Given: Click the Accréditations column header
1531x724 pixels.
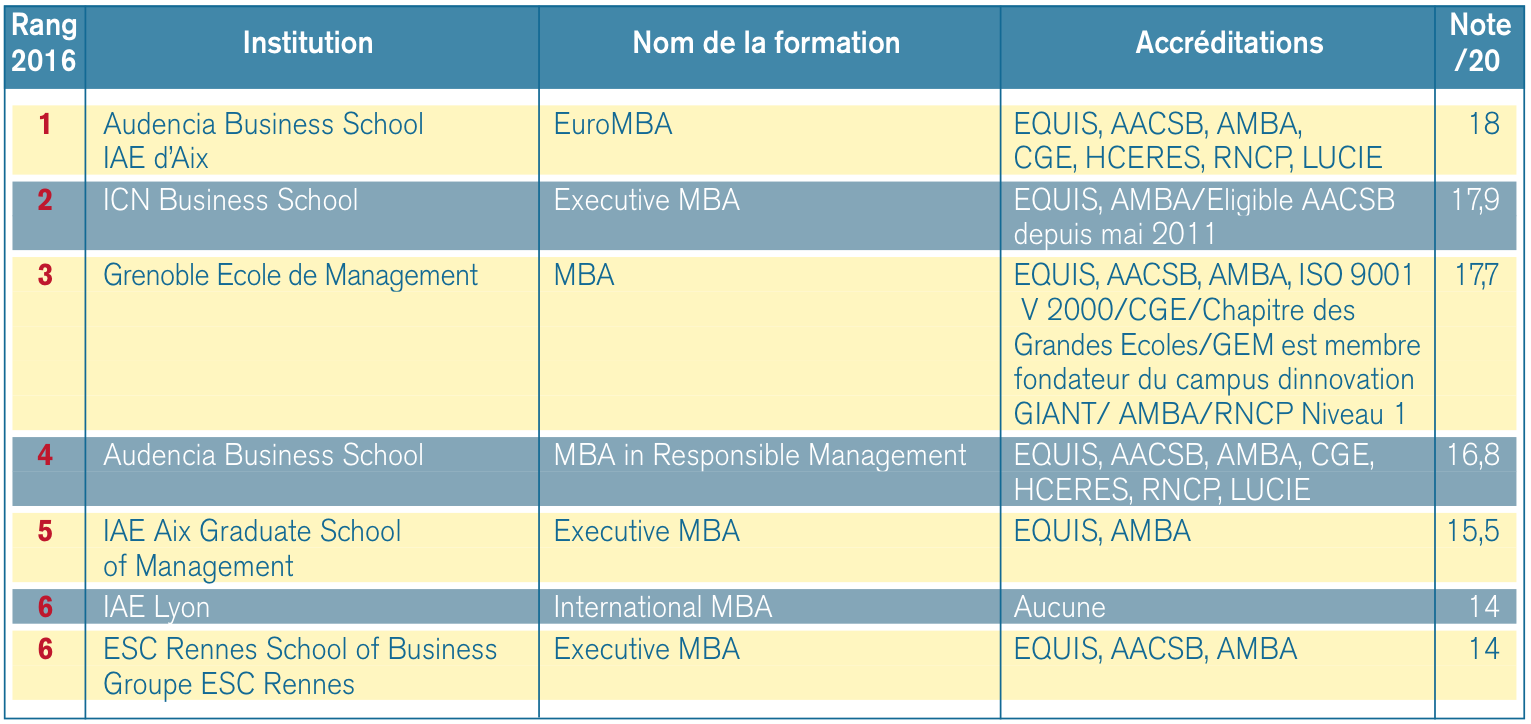Looking at the screenshot, I should tap(1229, 43).
